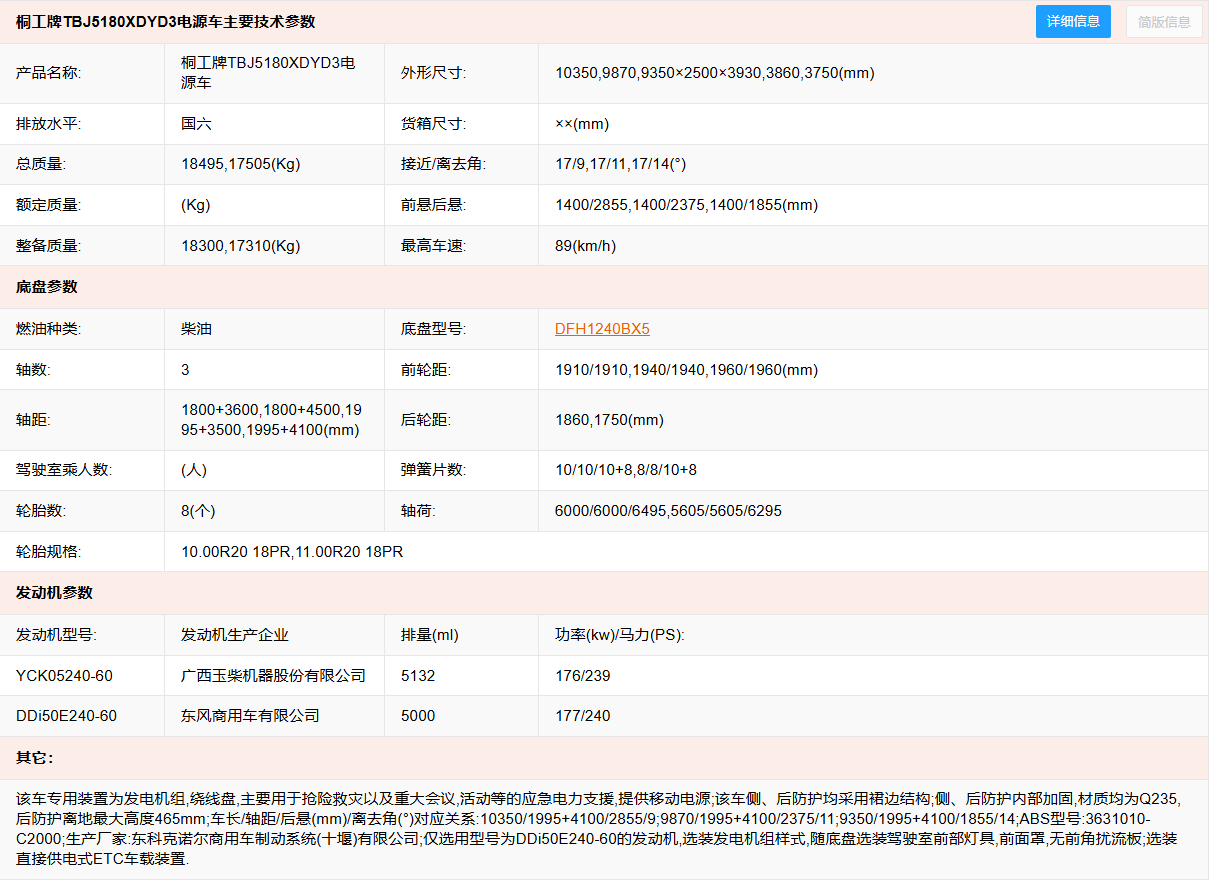Click the 轴距 wheelbase value cell

coord(271,420)
